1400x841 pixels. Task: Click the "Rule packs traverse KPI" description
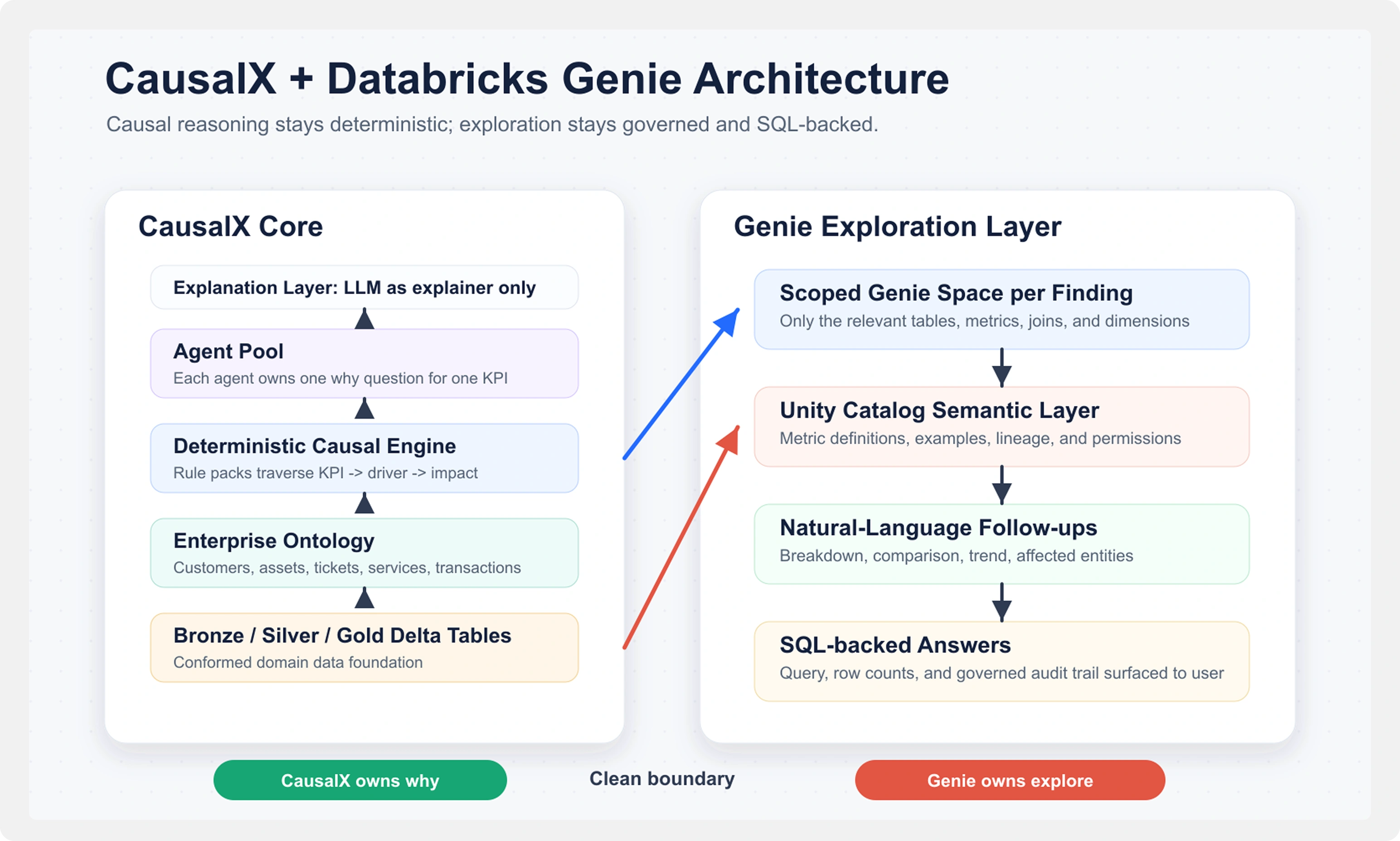(x=326, y=473)
